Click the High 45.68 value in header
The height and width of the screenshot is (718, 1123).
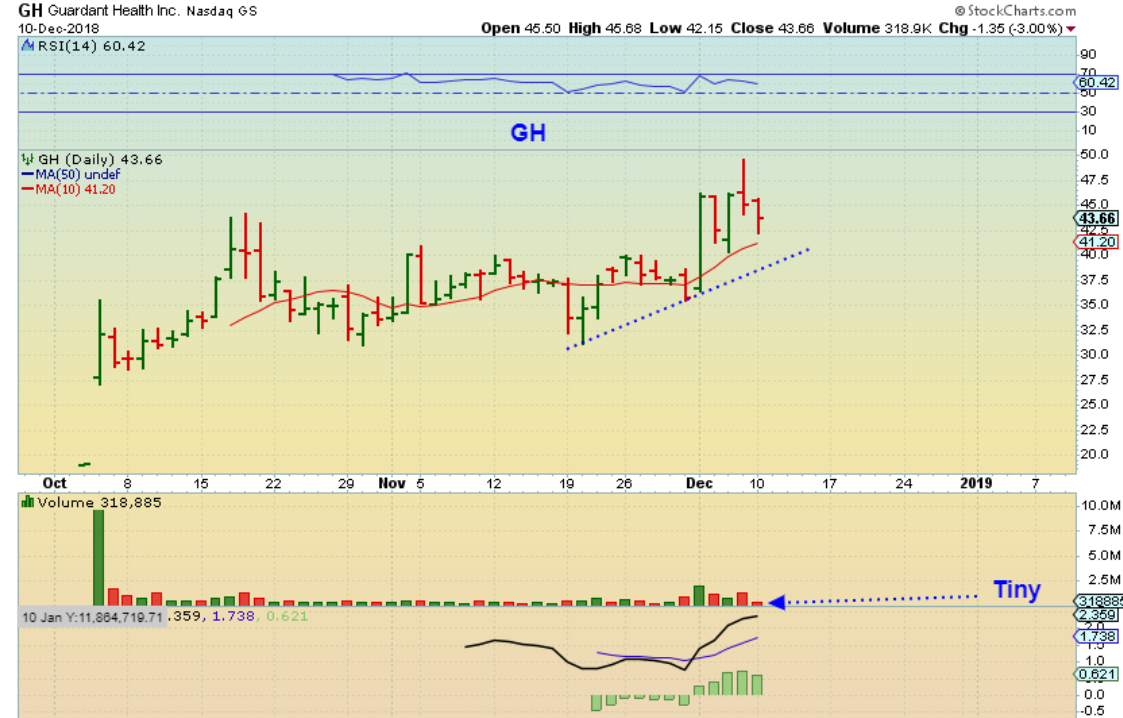point(605,28)
